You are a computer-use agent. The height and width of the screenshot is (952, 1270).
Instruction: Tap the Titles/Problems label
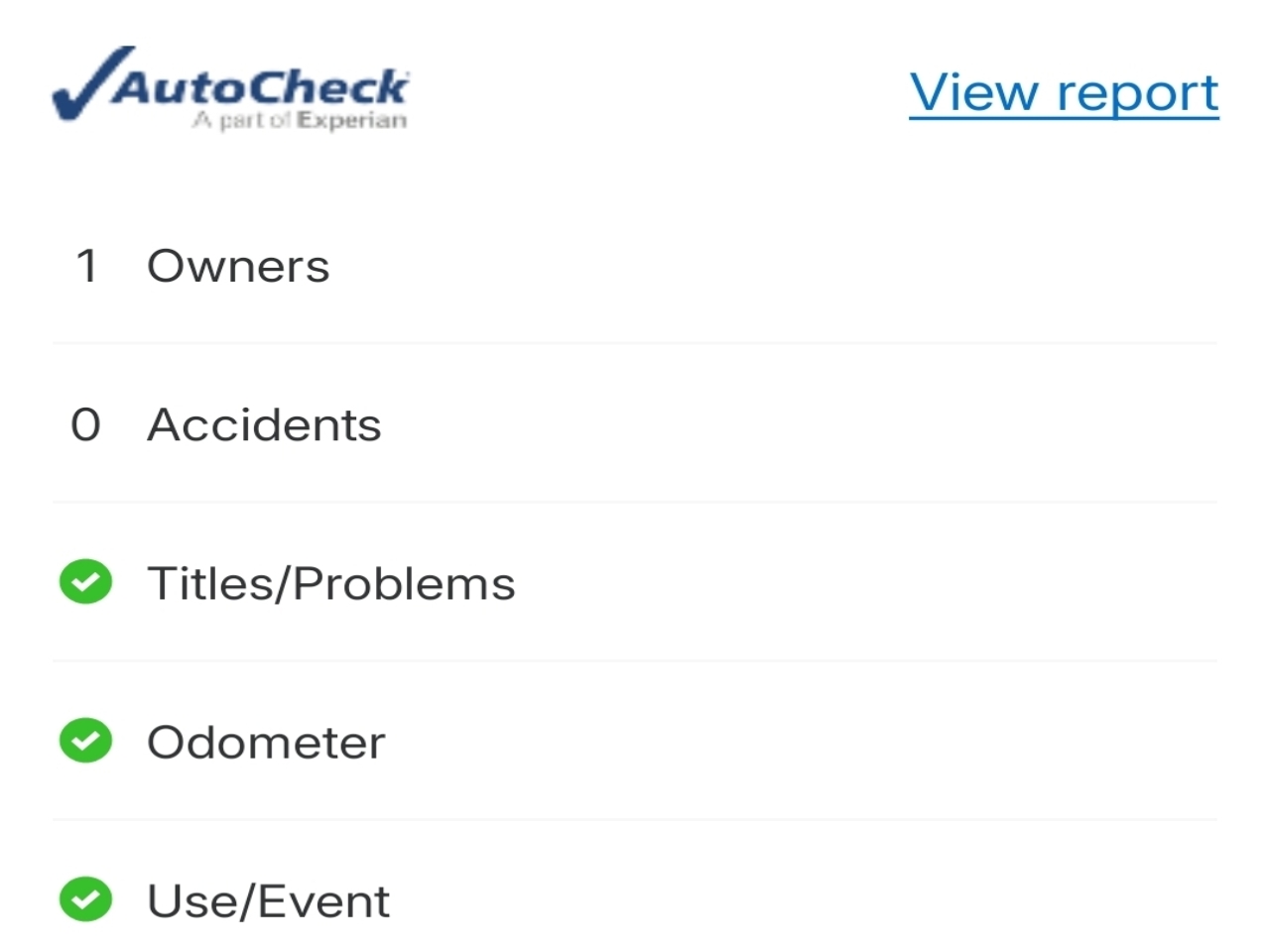(x=331, y=583)
